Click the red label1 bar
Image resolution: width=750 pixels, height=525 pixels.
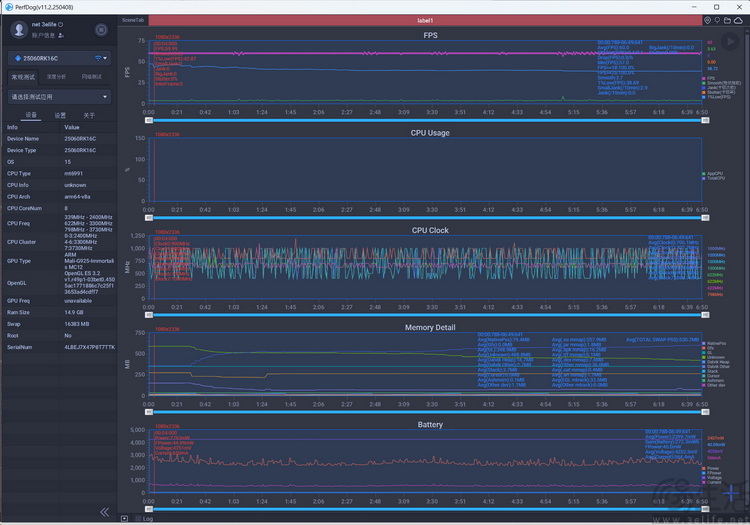click(425, 21)
